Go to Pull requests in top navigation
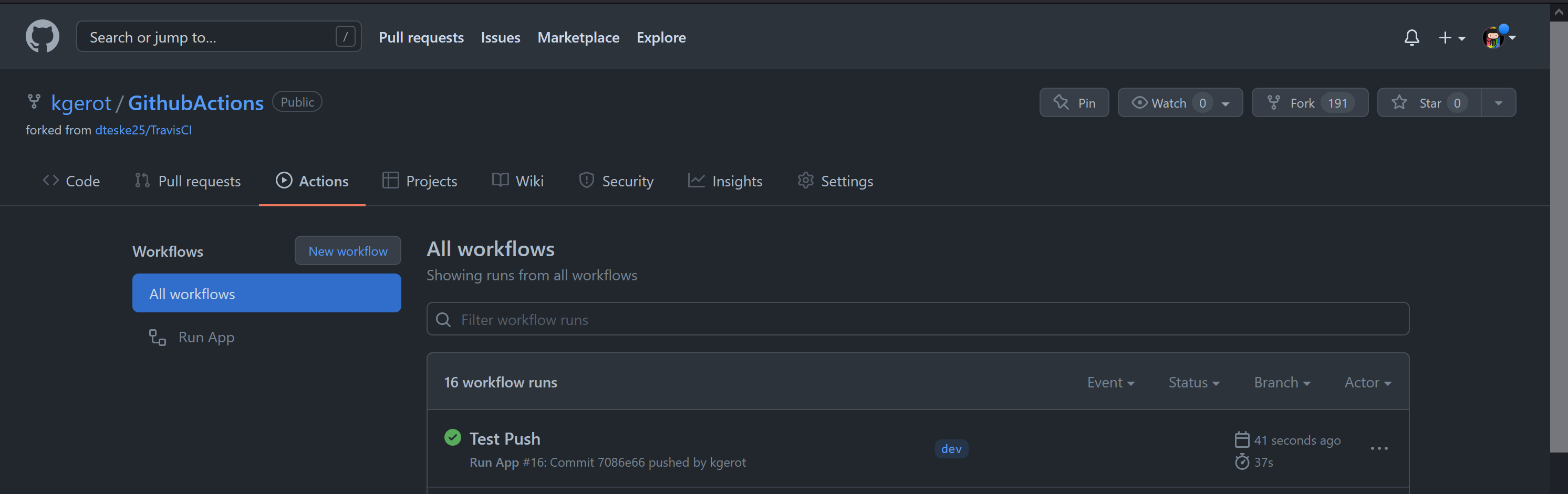This screenshot has width=1568, height=494. [x=421, y=37]
